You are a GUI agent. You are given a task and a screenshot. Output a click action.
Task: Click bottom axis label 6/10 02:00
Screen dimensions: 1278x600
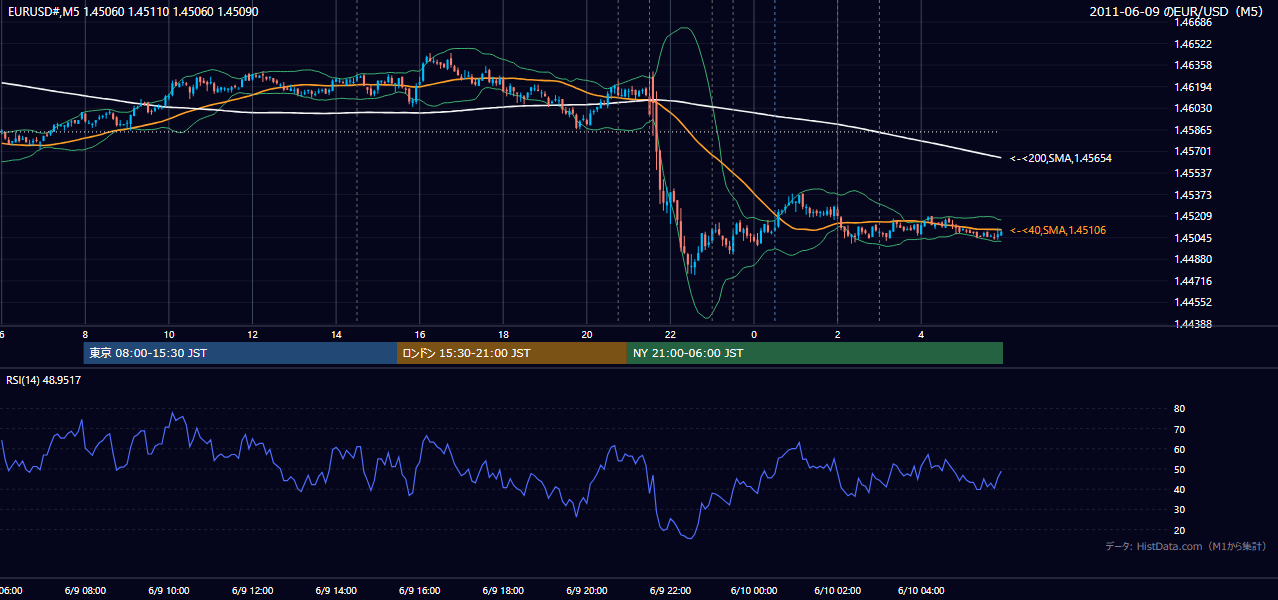838,591
